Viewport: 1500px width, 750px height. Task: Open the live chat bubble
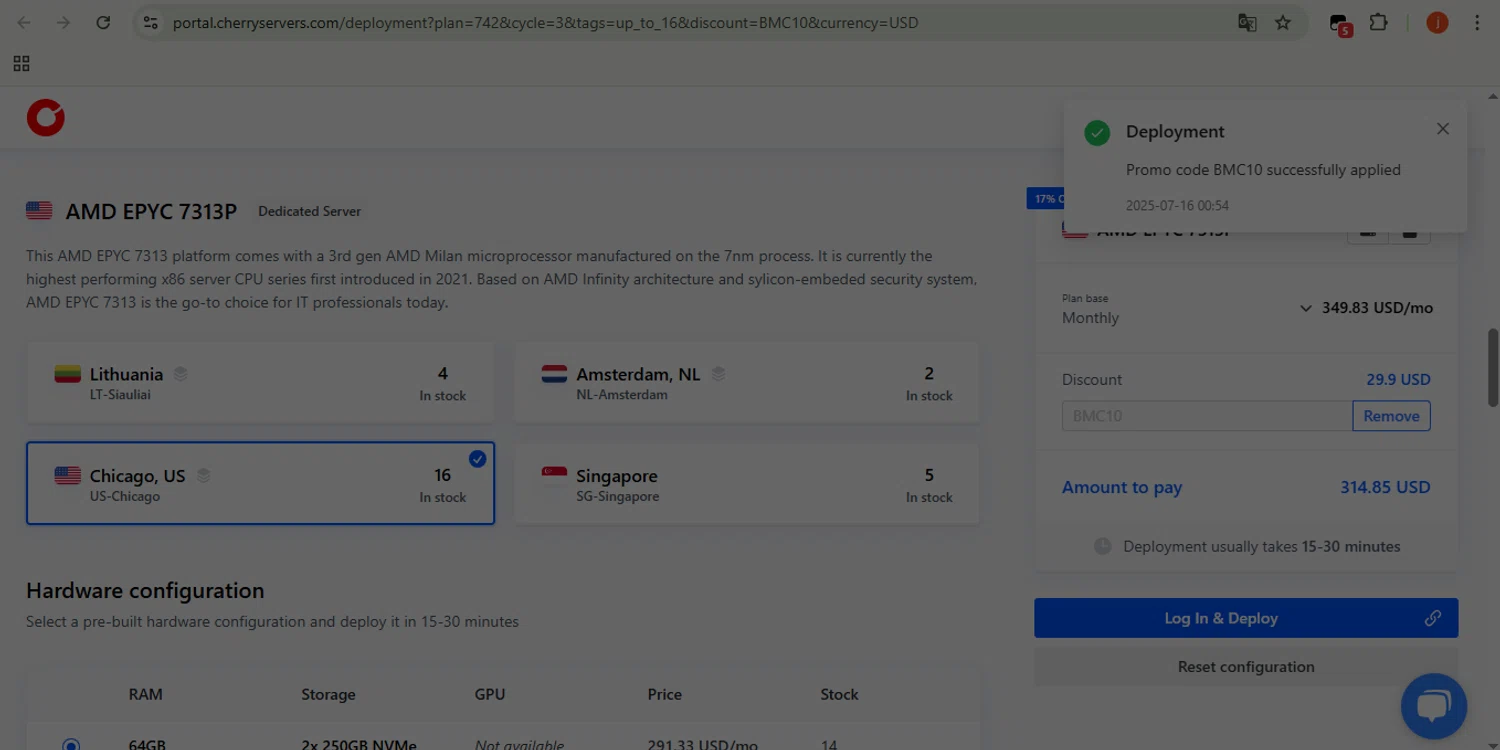coord(1434,706)
